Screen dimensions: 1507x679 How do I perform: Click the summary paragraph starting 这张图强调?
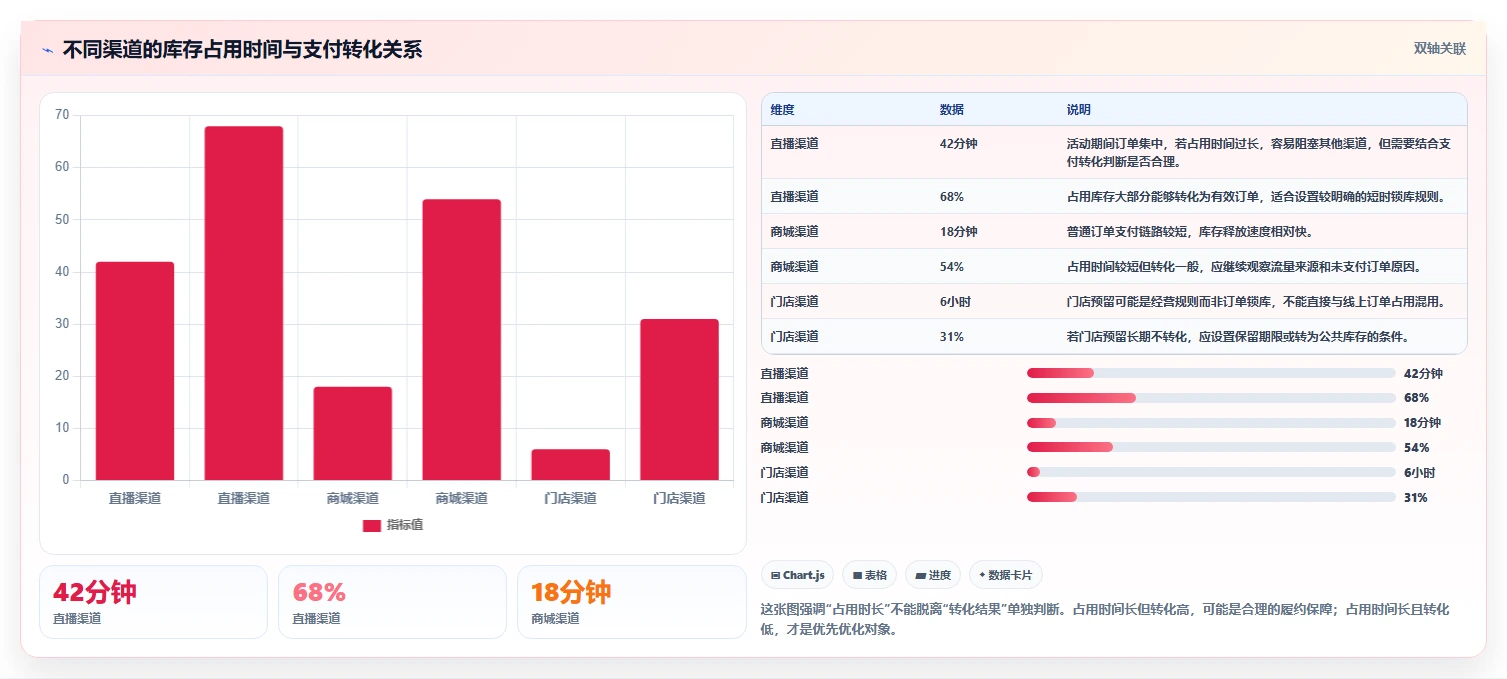click(x=1105, y=619)
